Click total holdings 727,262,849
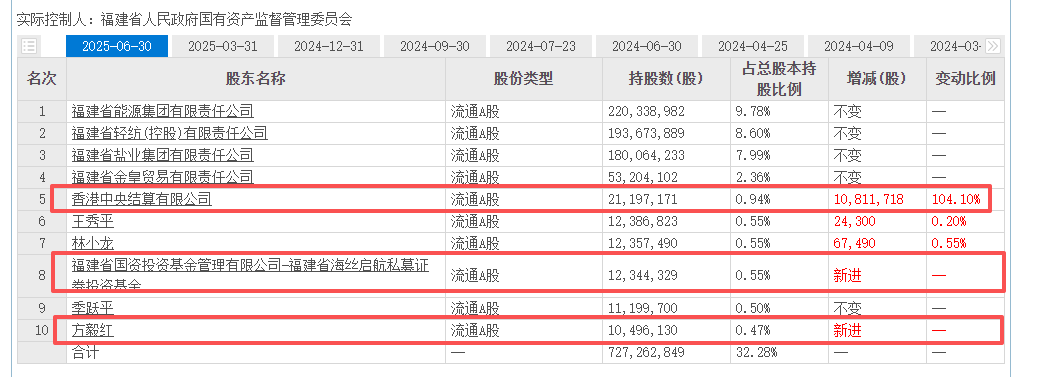 coord(646,353)
